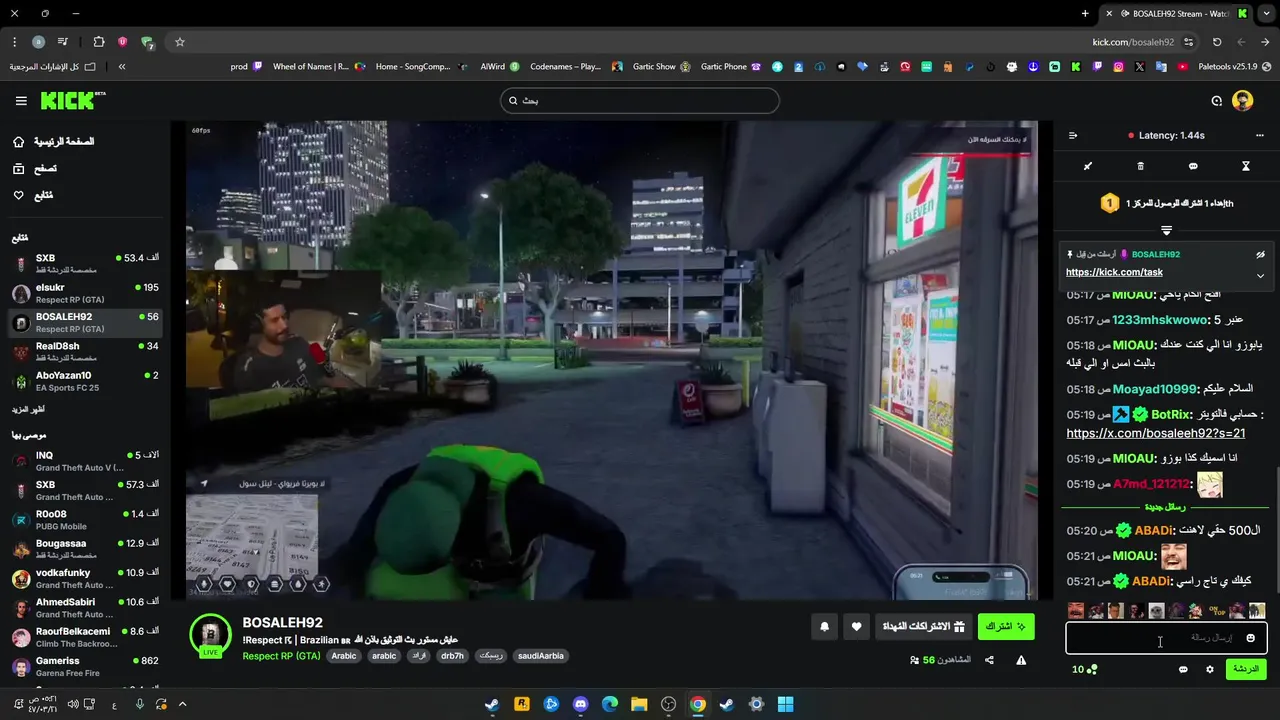
Task: Open emoji picker in message box
Action: (x=1250, y=638)
